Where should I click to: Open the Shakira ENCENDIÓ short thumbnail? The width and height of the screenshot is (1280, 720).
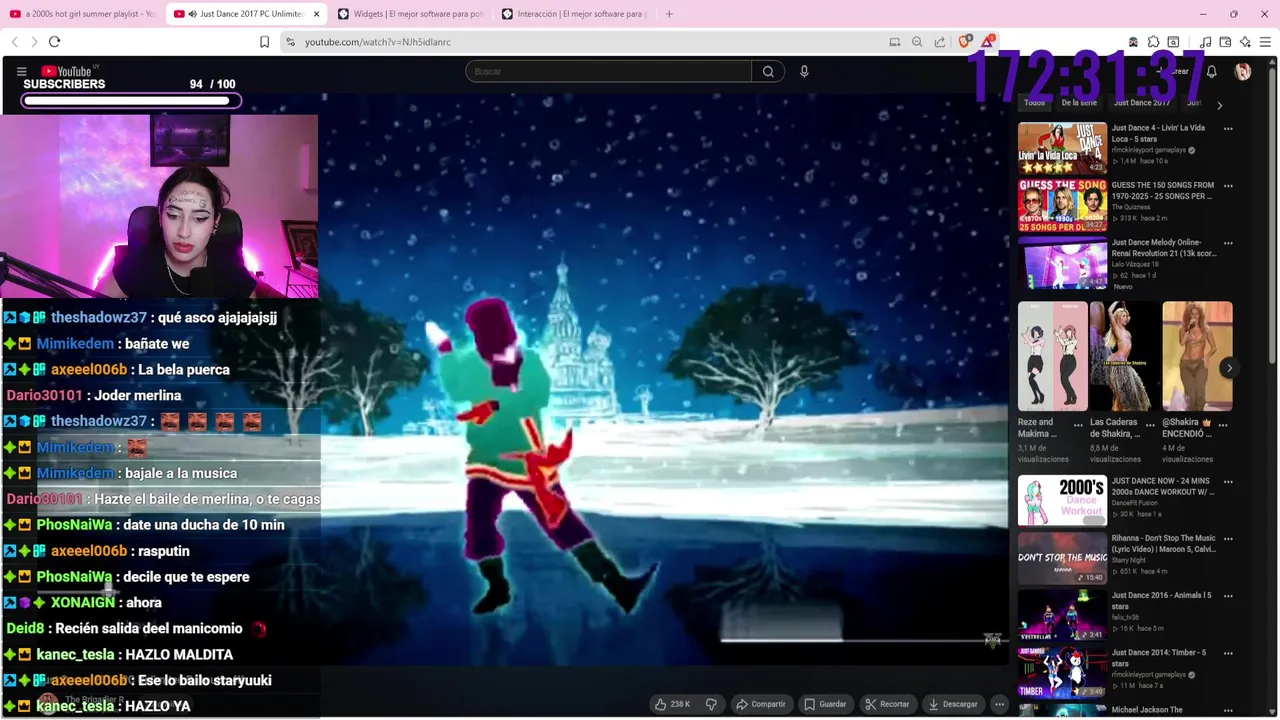click(x=1197, y=356)
